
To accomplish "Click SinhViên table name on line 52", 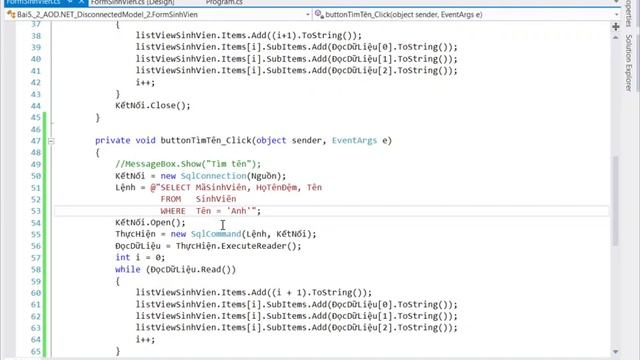I will 216,199.
